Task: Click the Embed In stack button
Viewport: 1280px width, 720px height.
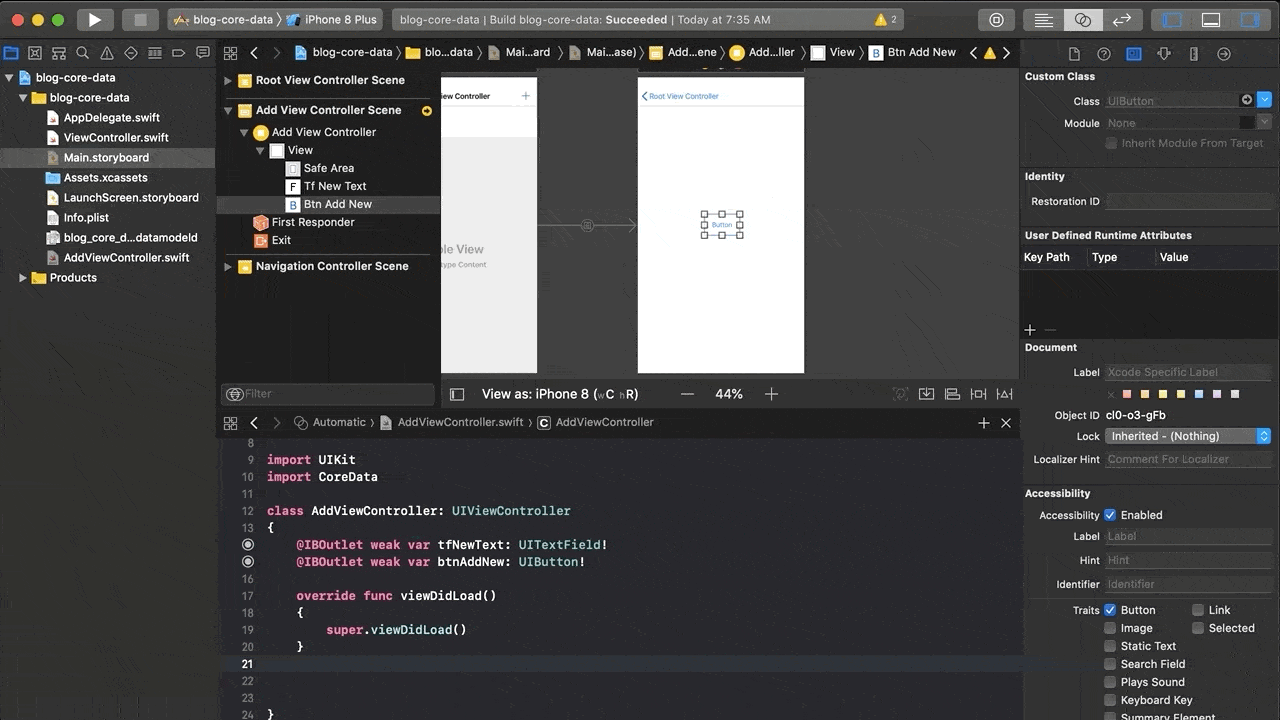Action: [x=927, y=394]
